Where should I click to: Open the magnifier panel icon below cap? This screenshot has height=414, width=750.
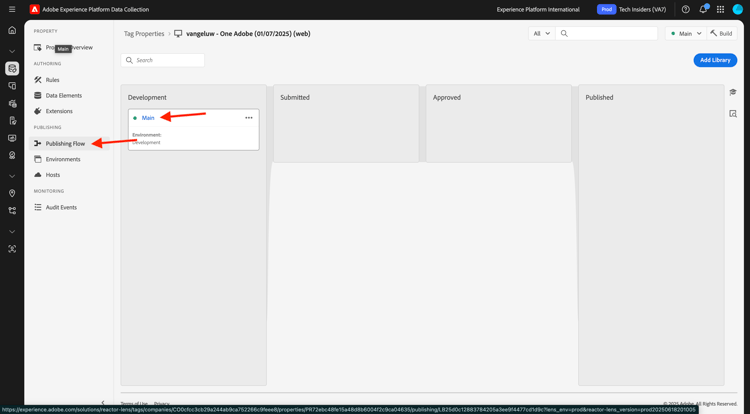(x=733, y=114)
